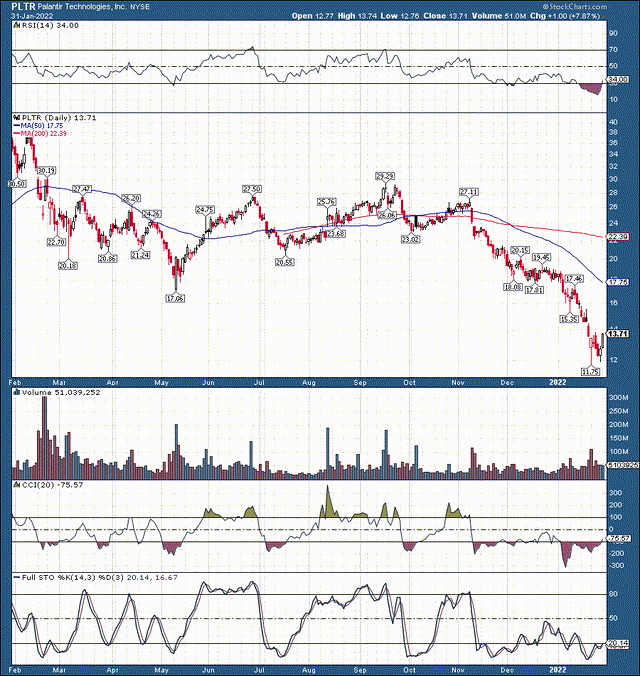Click the 27.11 November high annotation
Screen dimensions: 640x676
pos(469,191)
